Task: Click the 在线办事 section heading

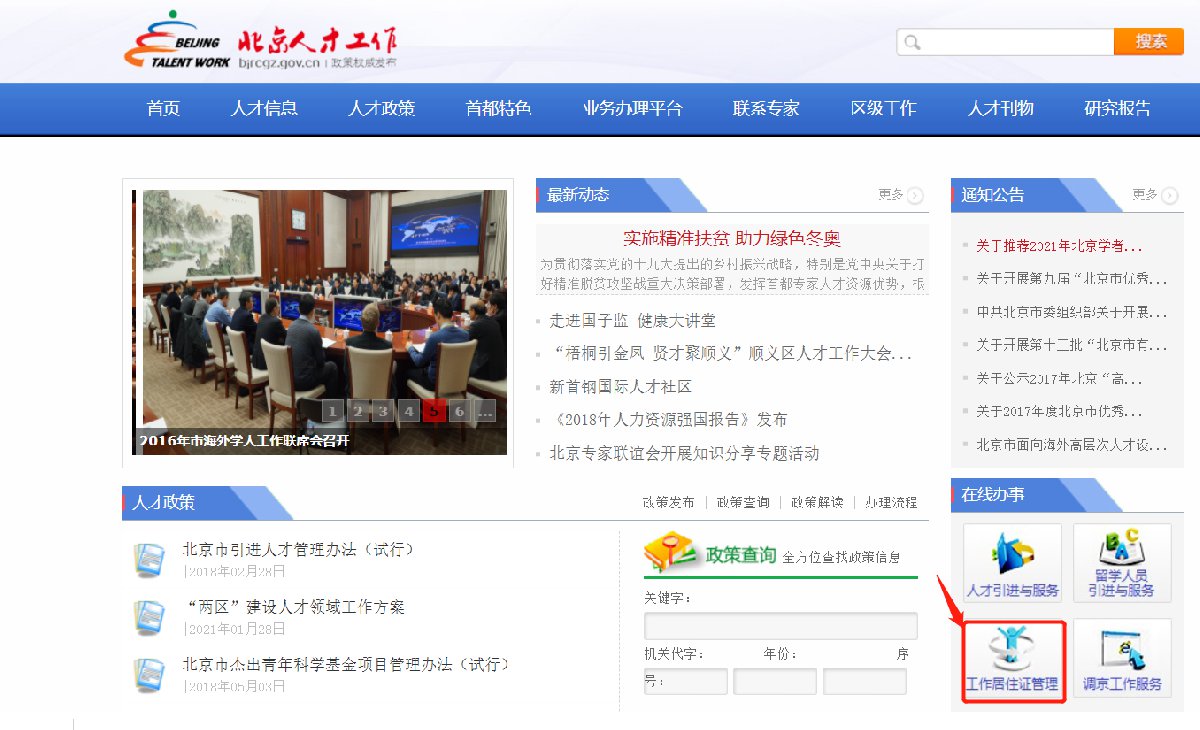Action: pos(993,495)
